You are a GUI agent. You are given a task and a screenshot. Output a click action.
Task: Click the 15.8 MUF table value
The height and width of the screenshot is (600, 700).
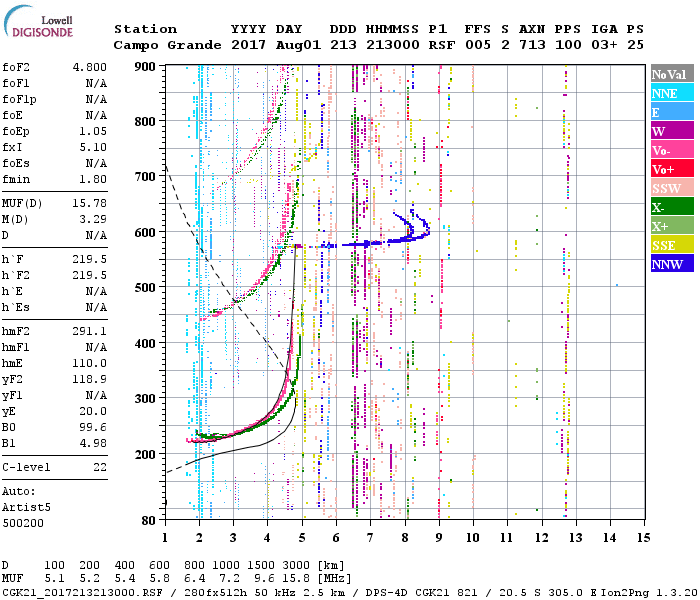click(296, 579)
